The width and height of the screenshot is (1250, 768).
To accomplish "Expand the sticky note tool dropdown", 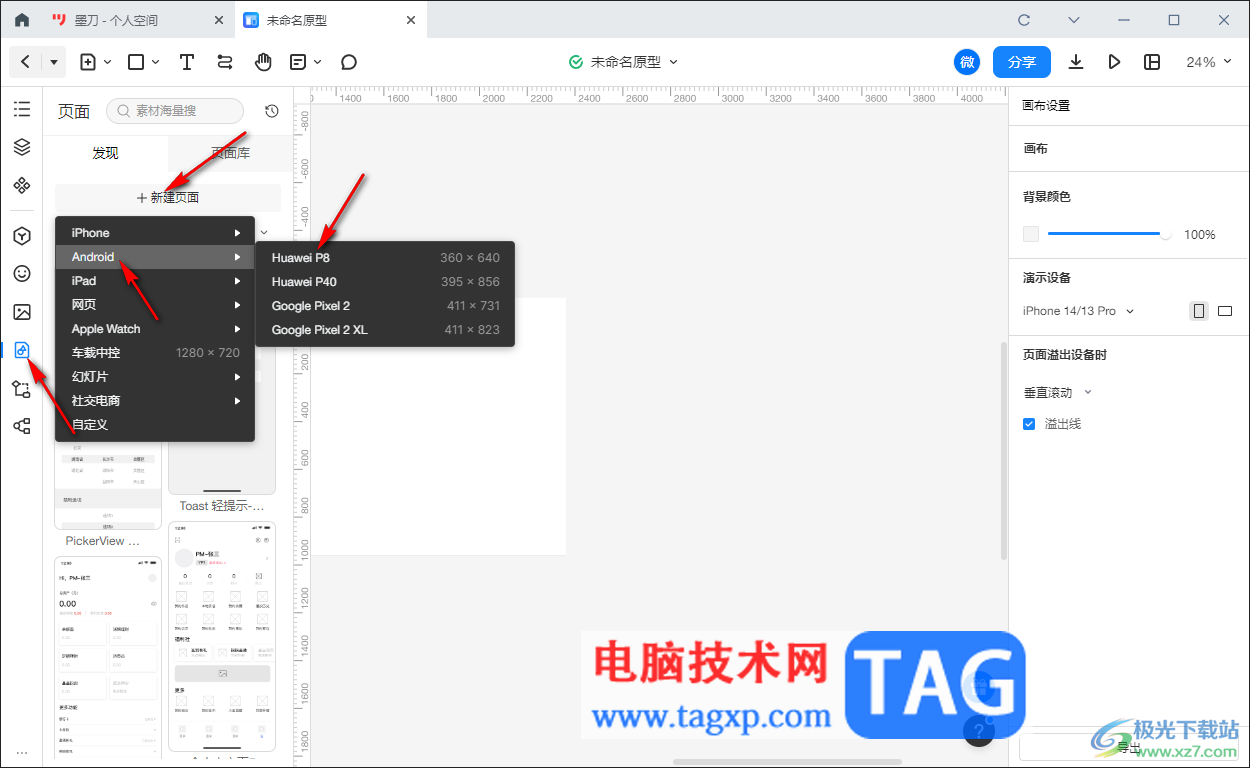I will tap(318, 62).
